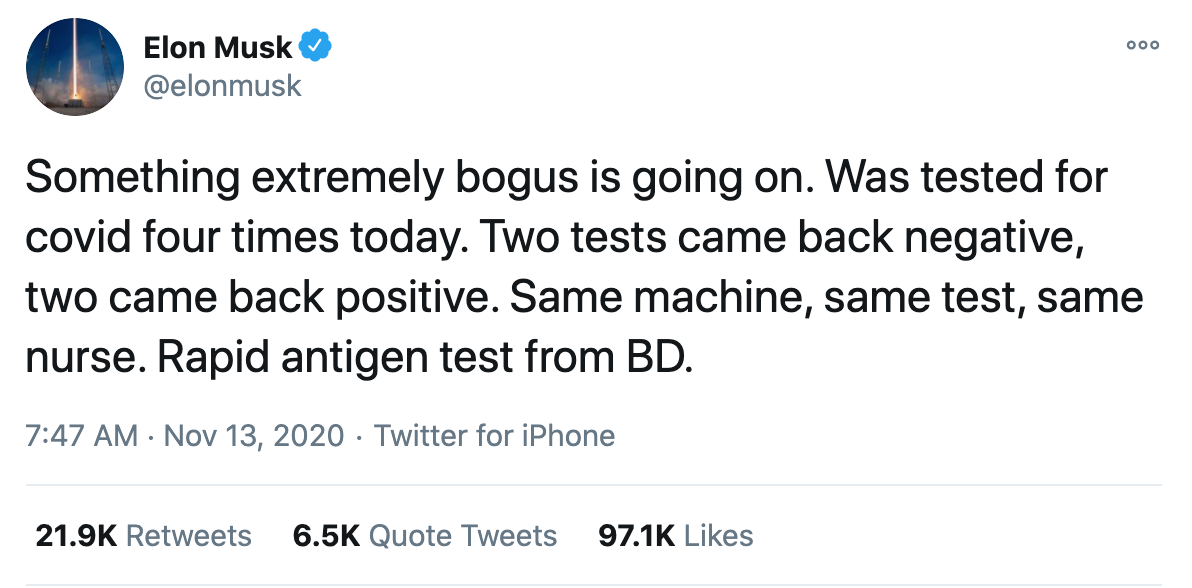Click the 6.5K quote count number
The image size is (1192, 588).
(326, 535)
